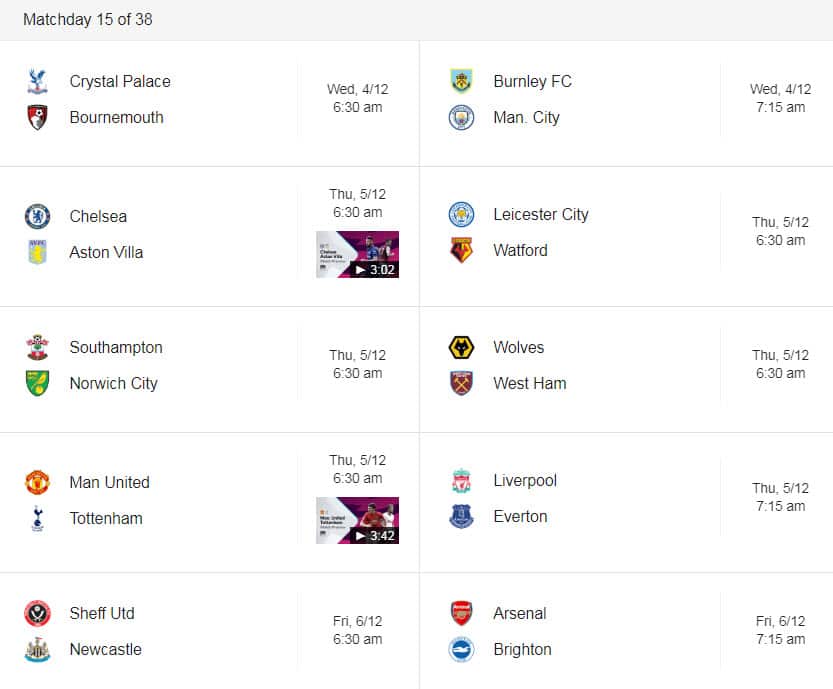Screen dimensions: 833x689
Task: Open the Burnley FC team page
Action: 532,81
